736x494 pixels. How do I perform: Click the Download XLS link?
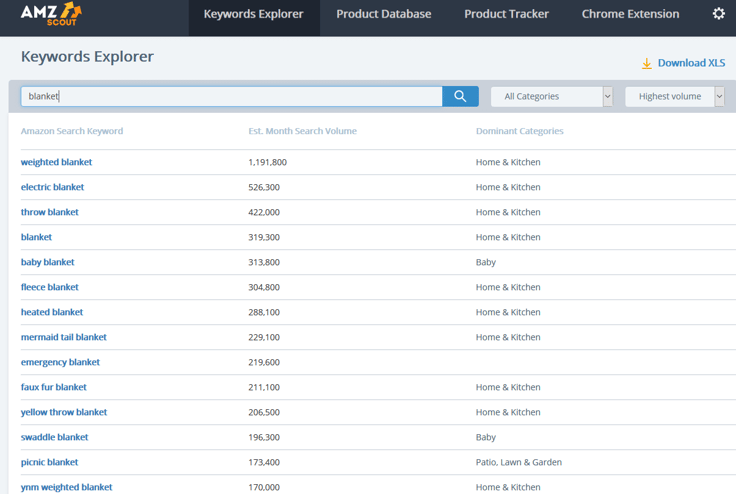click(x=691, y=63)
